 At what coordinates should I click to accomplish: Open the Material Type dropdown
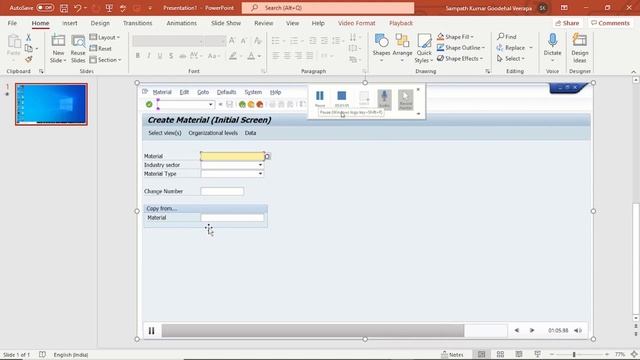point(260,174)
